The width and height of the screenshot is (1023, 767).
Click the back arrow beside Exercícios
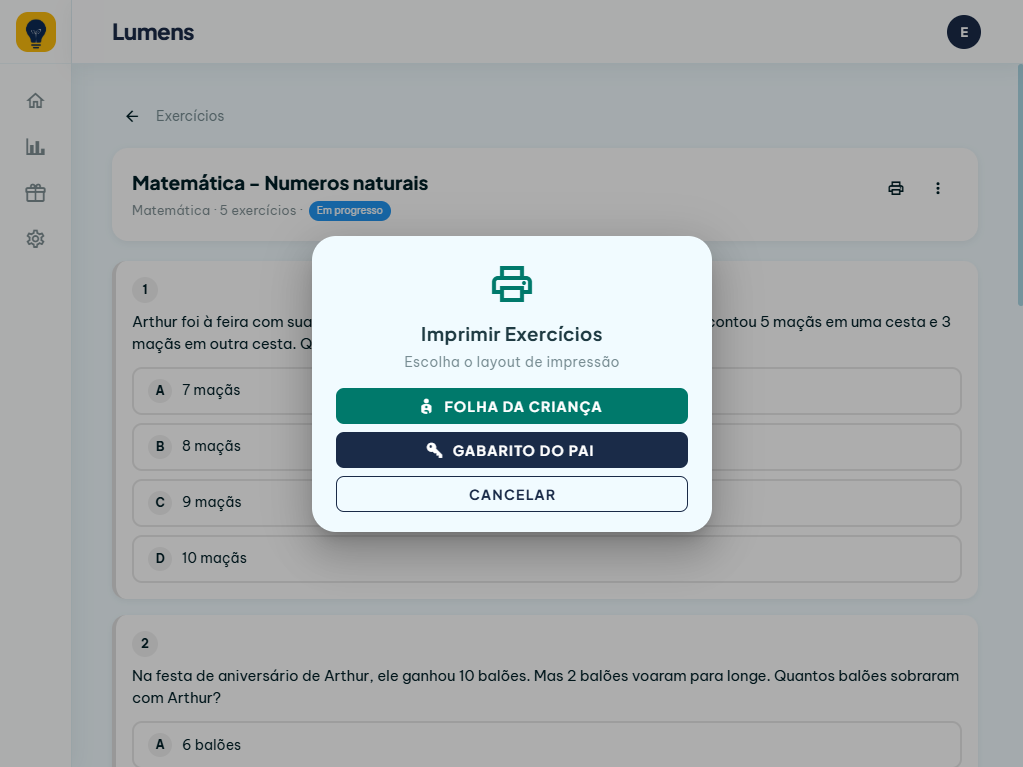pos(132,116)
